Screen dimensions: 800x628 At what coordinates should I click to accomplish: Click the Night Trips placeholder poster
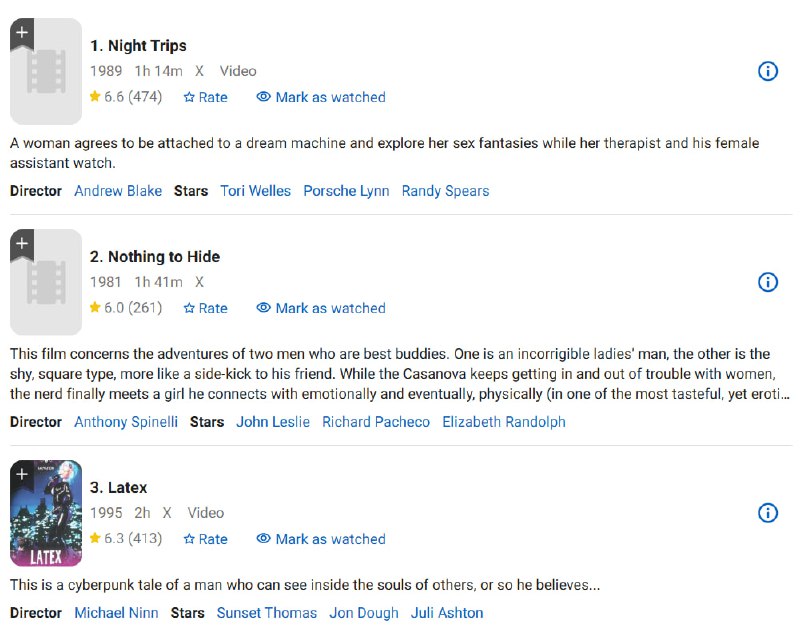coord(46,82)
